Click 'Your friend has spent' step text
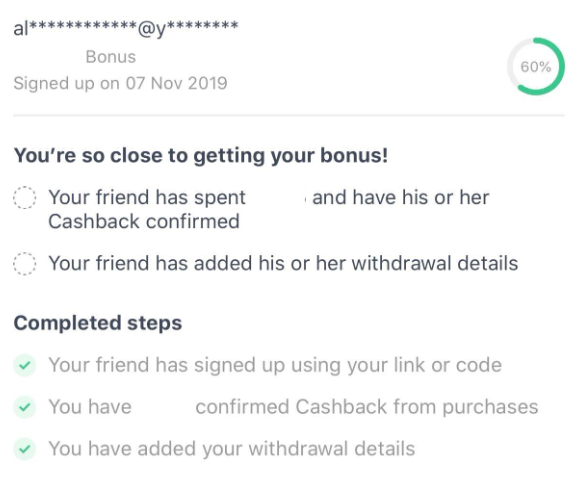 tap(147, 198)
